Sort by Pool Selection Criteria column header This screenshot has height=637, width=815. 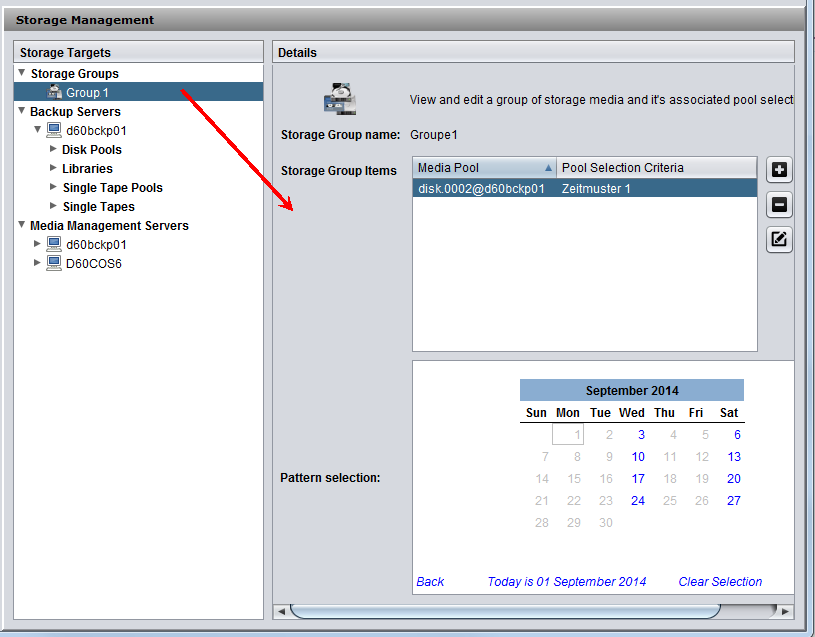tap(656, 168)
